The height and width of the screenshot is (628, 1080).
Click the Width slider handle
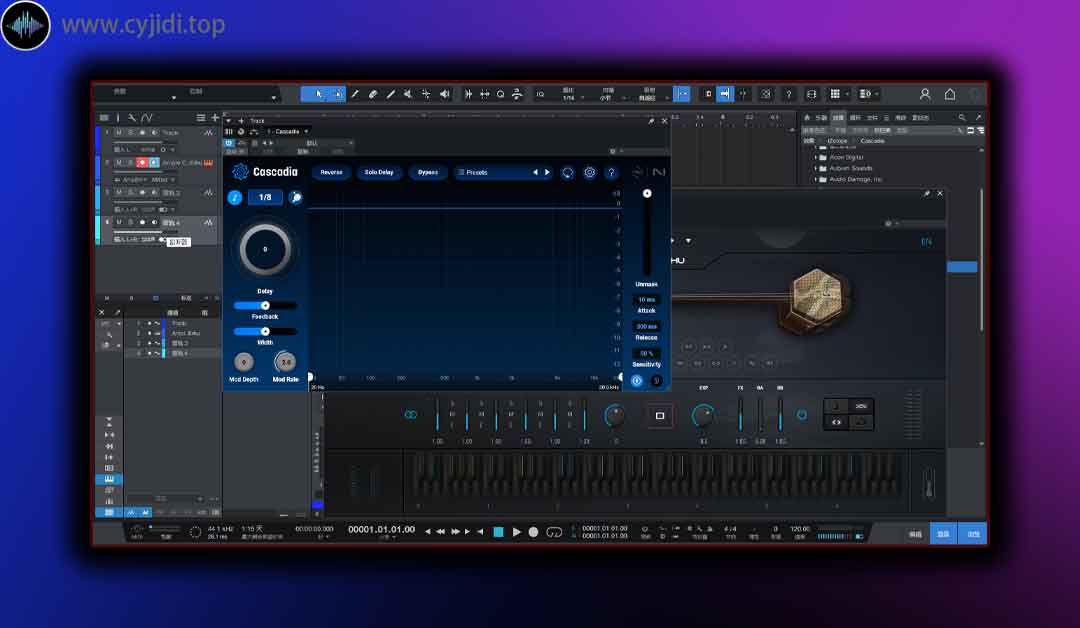[x=265, y=331]
